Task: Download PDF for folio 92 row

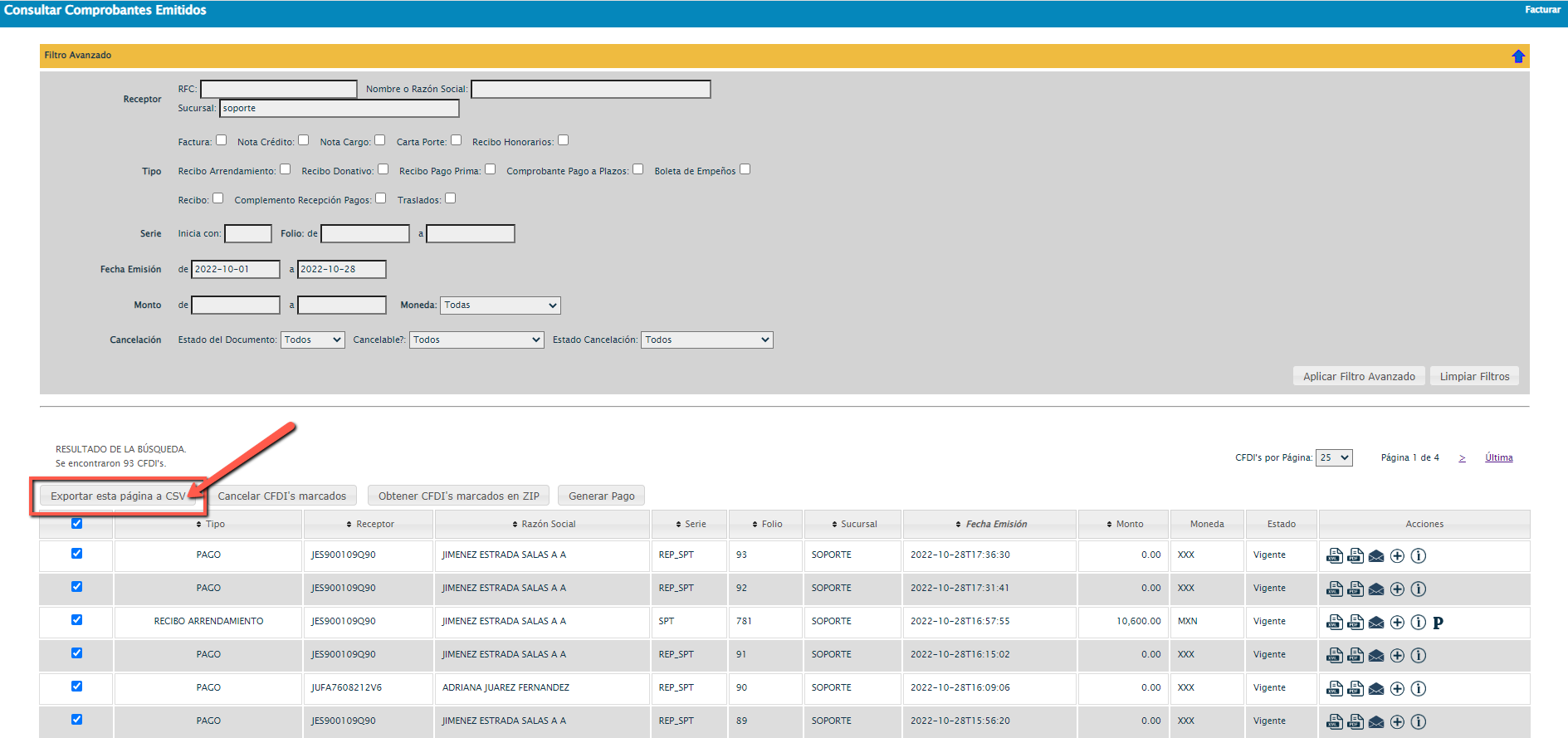Action: [1356, 589]
